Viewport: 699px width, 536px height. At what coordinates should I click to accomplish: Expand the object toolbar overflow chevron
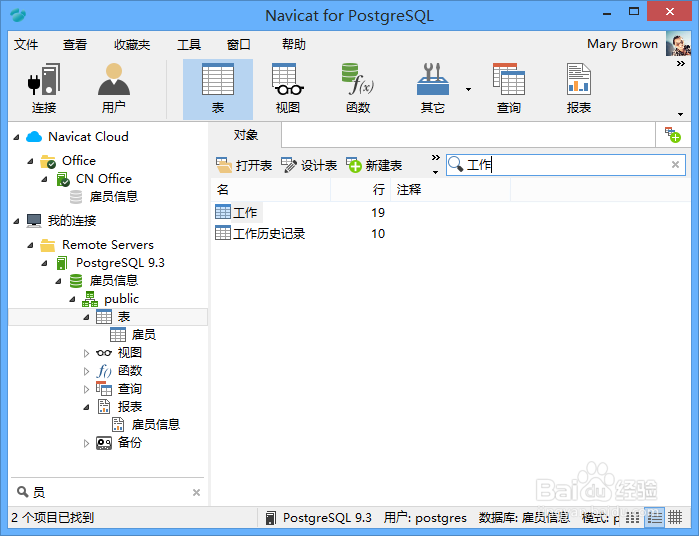(x=436, y=158)
